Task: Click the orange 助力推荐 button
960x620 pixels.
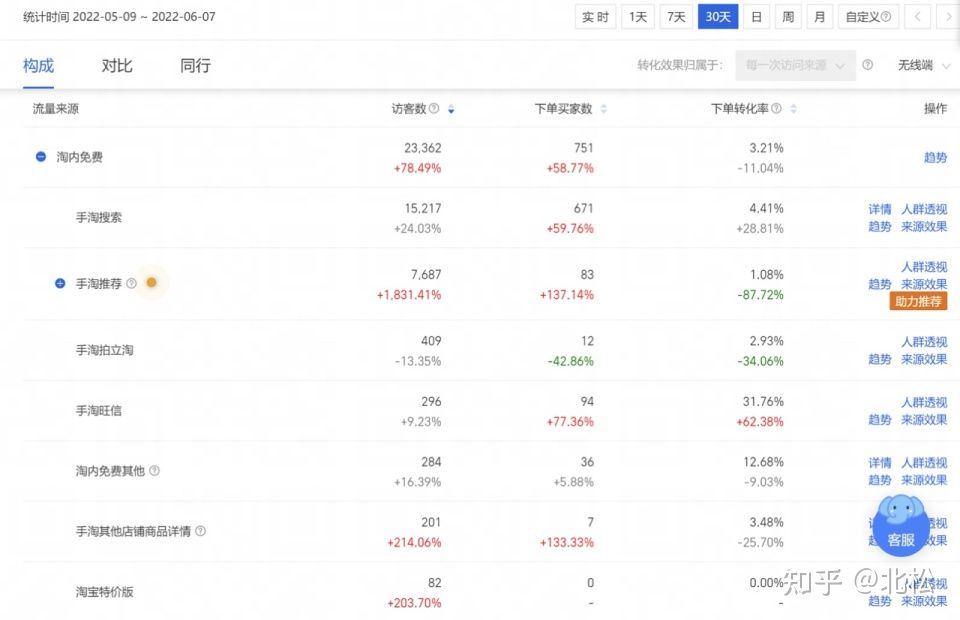Action: pyautogui.click(x=918, y=301)
